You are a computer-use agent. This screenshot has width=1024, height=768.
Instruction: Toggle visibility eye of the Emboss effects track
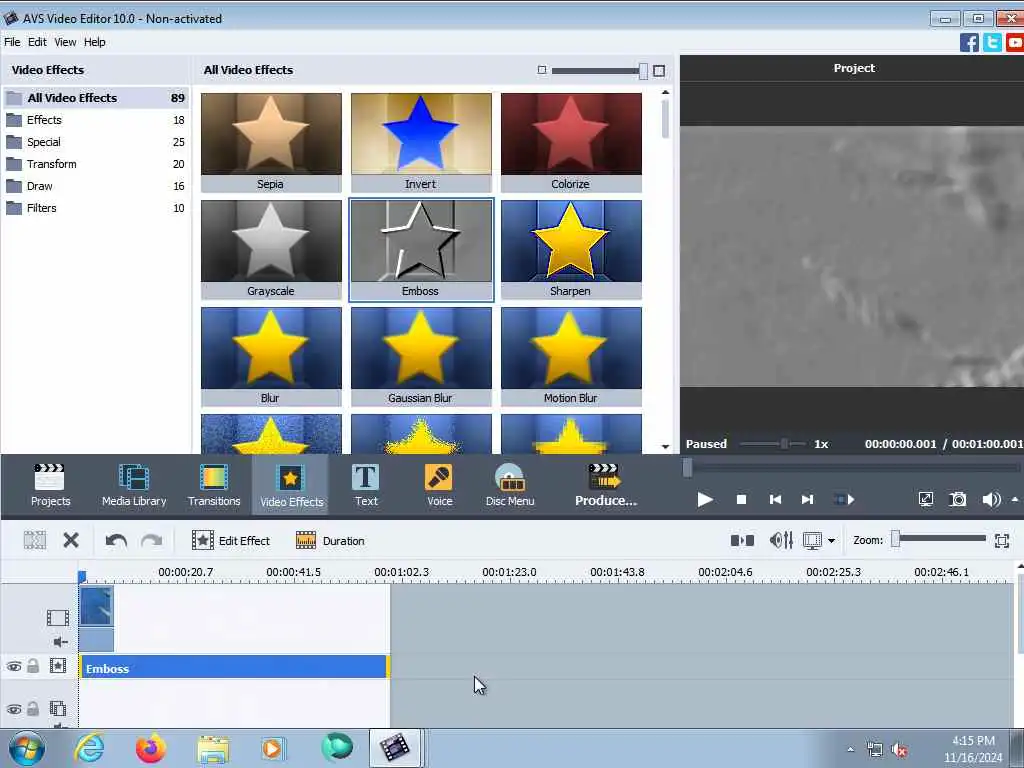point(14,666)
